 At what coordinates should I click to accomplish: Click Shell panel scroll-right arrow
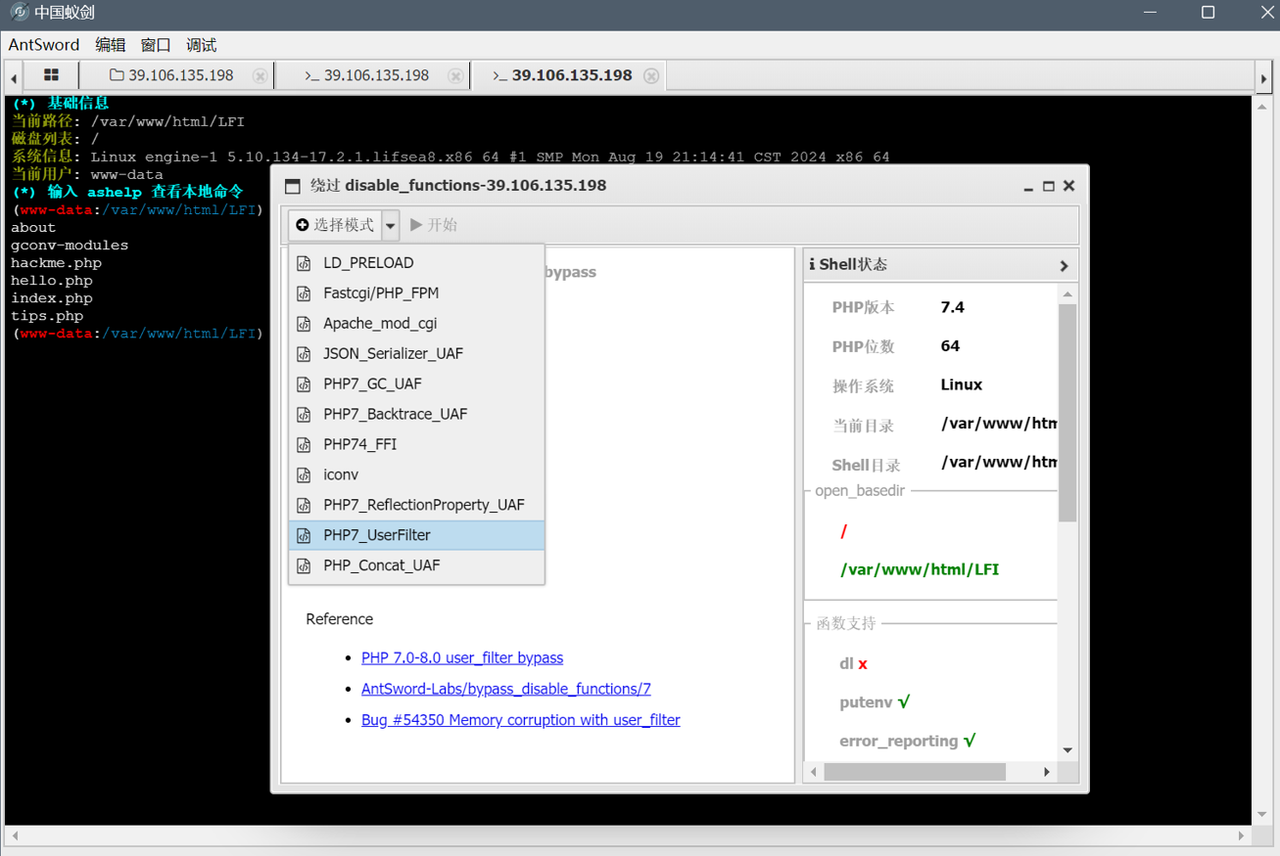1047,772
